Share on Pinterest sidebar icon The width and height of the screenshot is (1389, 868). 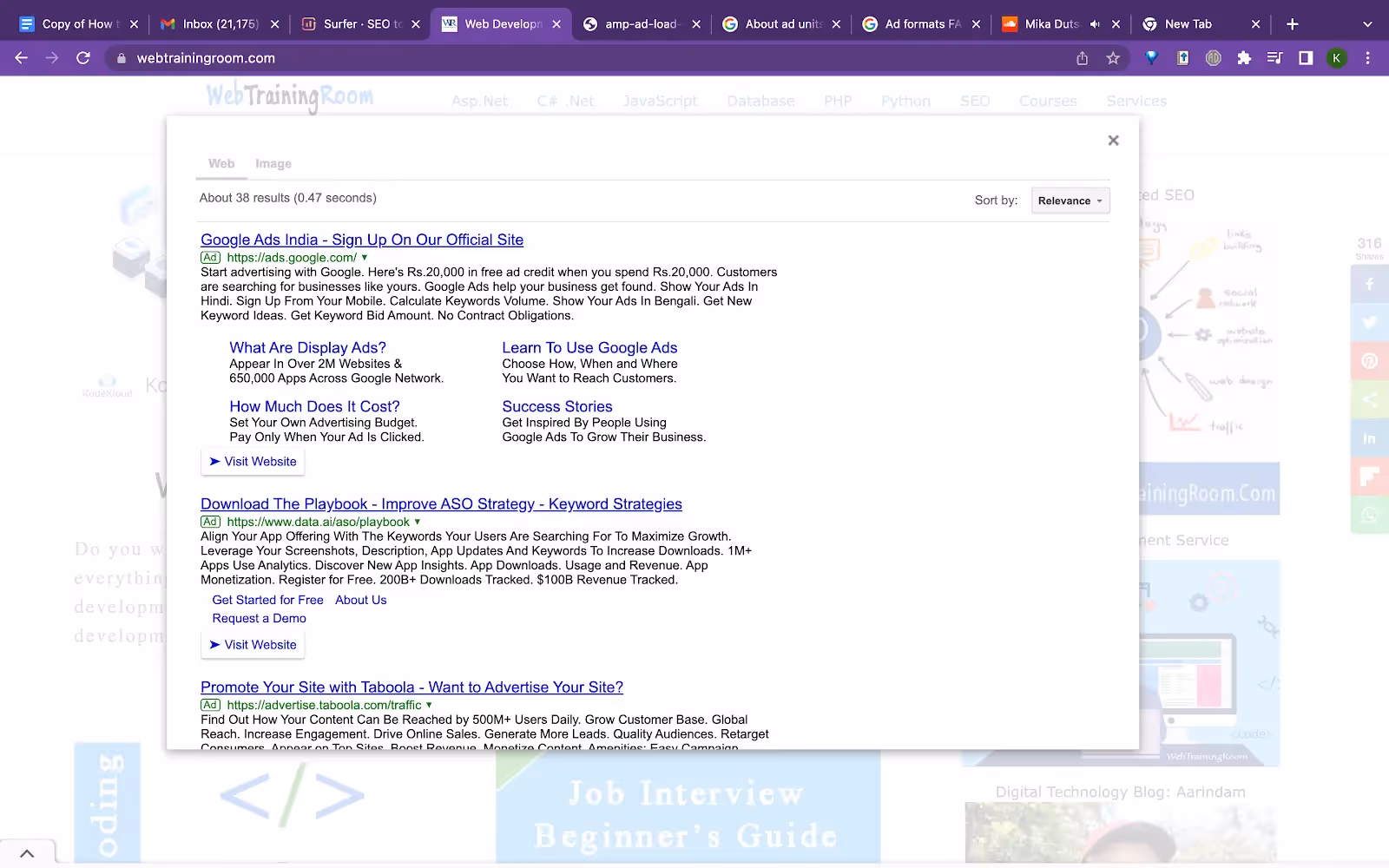point(1369,361)
